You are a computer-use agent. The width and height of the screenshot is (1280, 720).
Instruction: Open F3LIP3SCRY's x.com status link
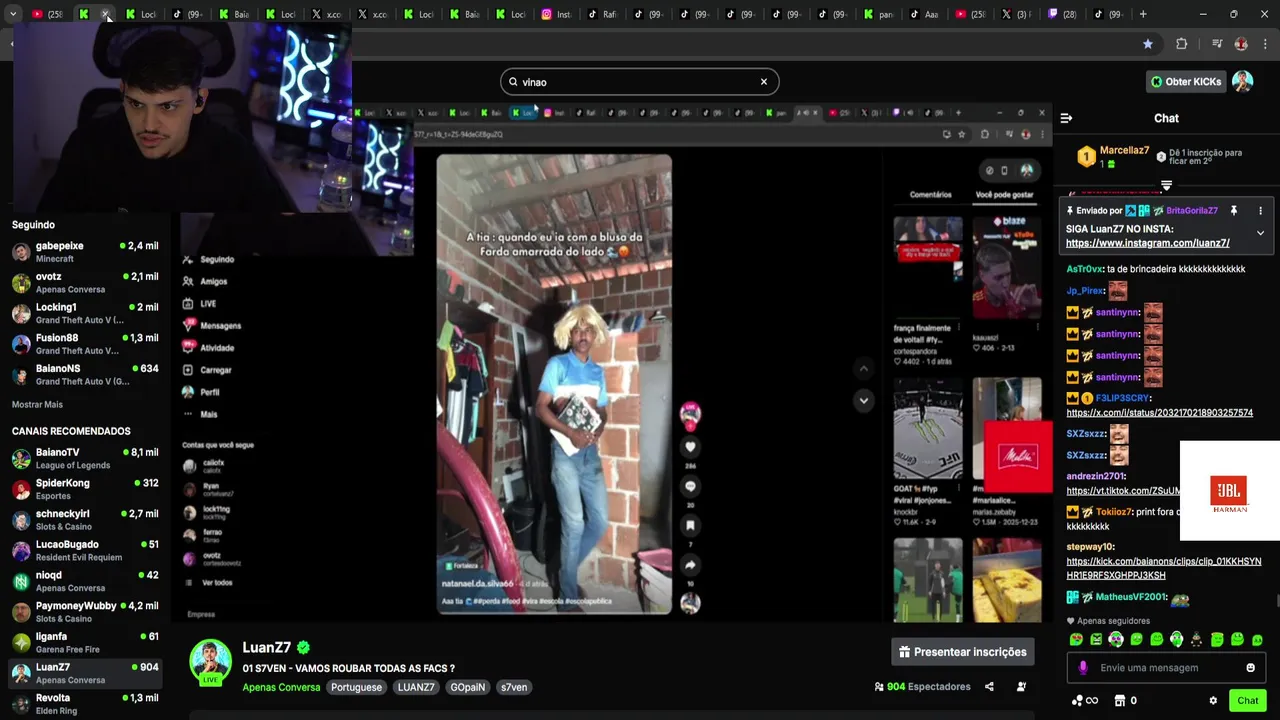point(1159,413)
